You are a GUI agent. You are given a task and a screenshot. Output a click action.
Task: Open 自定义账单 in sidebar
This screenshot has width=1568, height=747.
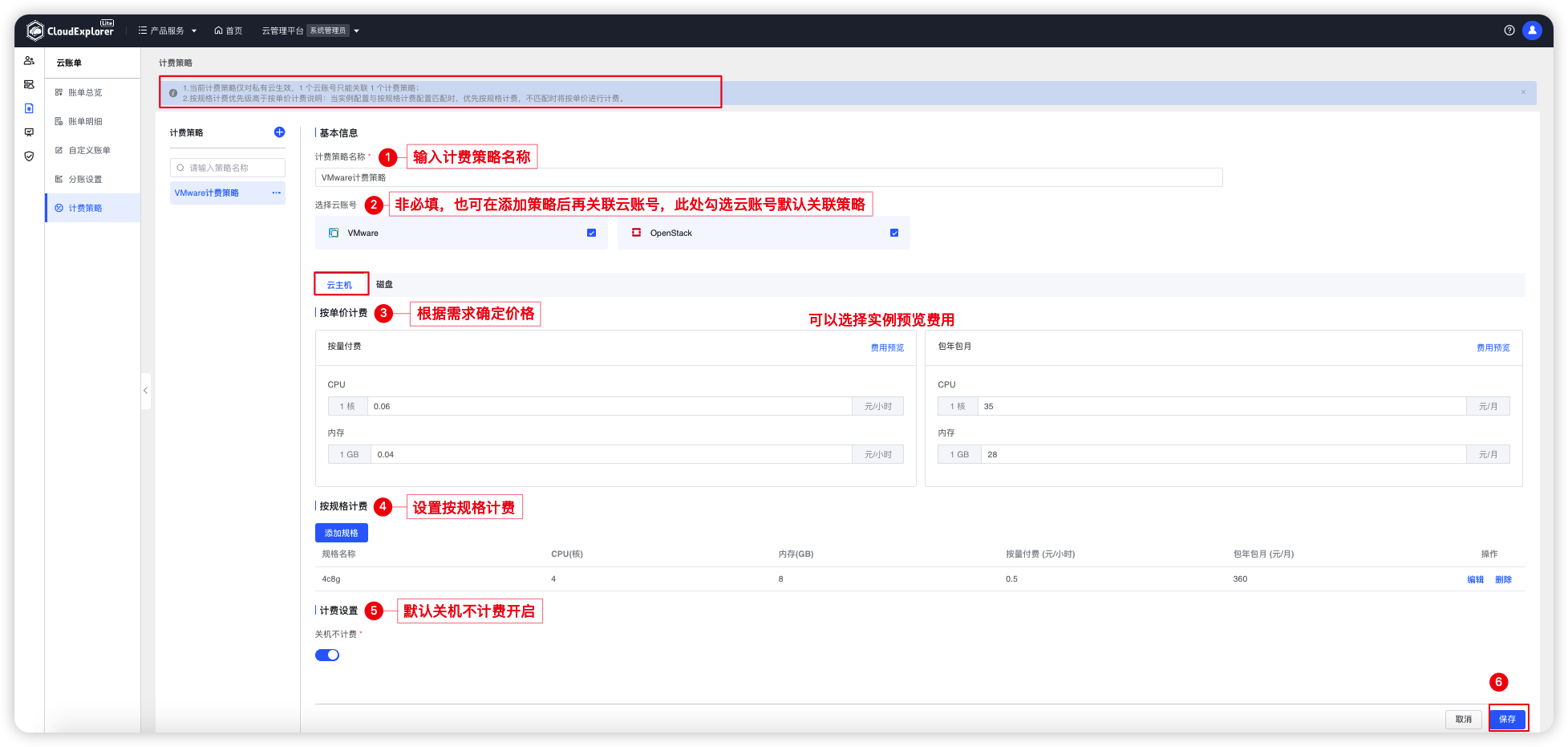click(x=92, y=150)
